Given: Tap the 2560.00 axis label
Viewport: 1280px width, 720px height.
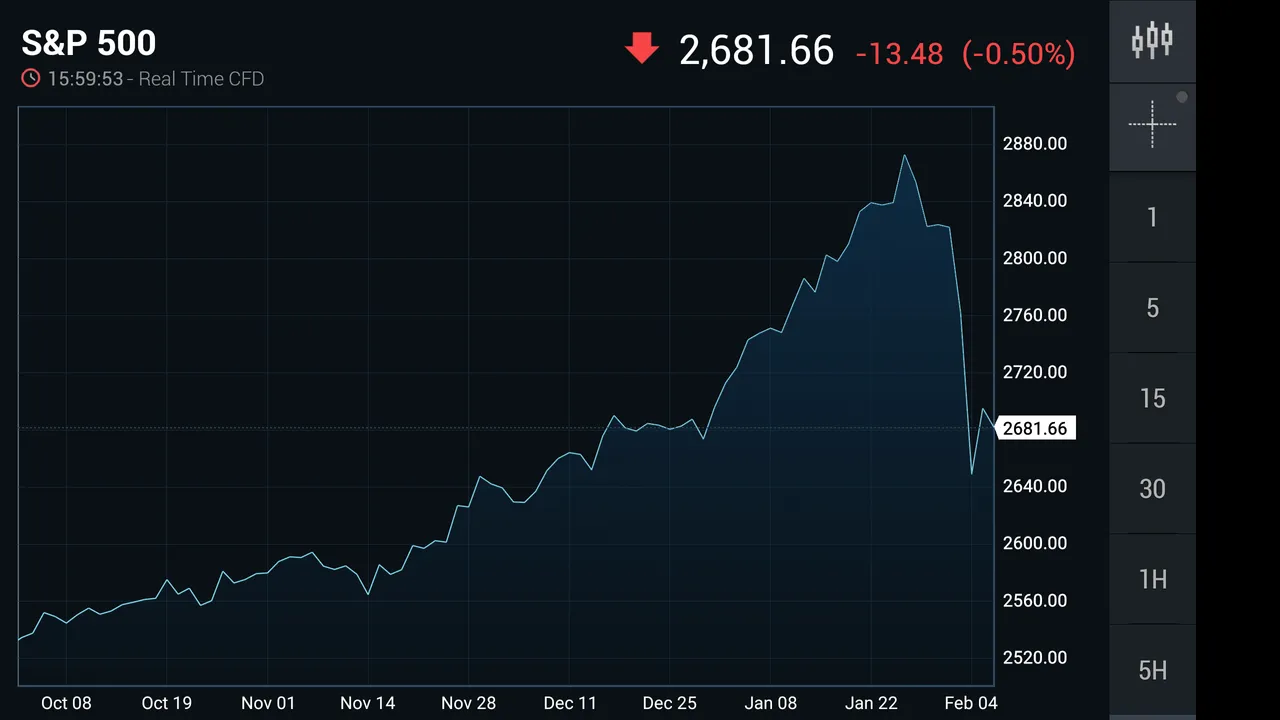Looking at the screenshot, I should click(x=1035, y=601).
